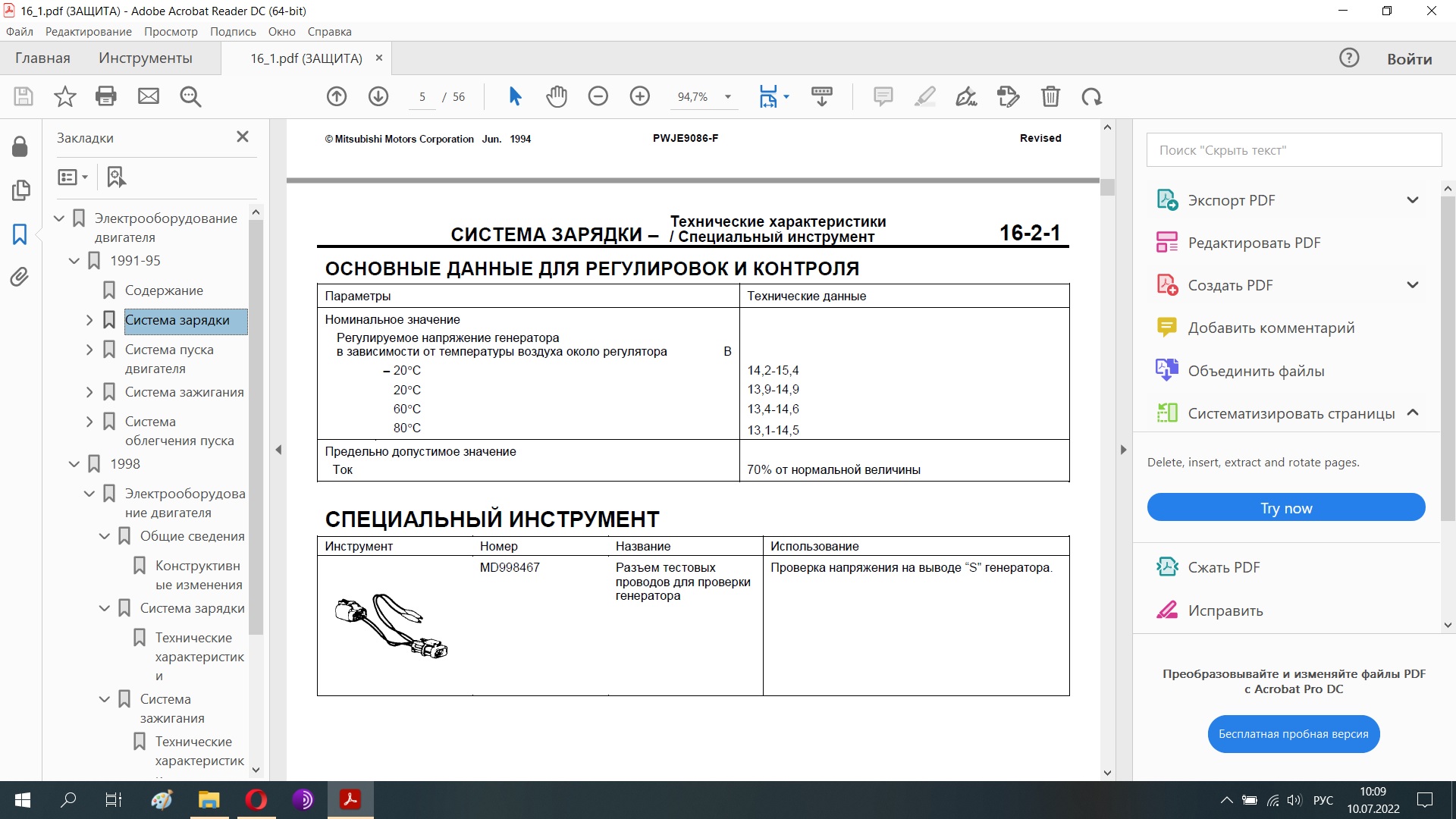This screenshot has width=1456, height=819.
Task: Open the zoom level dropdown
Action: (728, 96)
